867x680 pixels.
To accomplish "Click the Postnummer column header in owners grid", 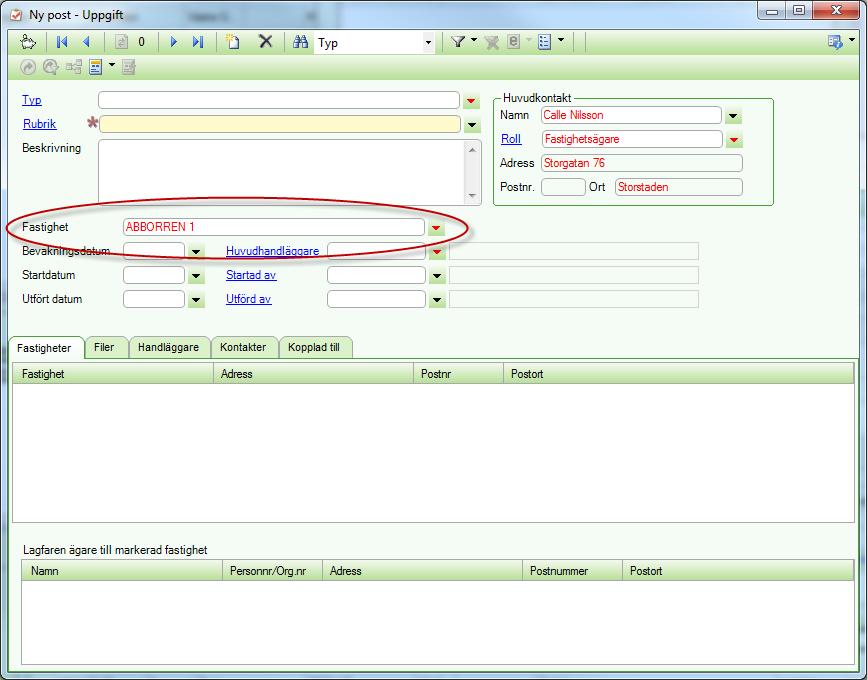I will pos(572,571).
